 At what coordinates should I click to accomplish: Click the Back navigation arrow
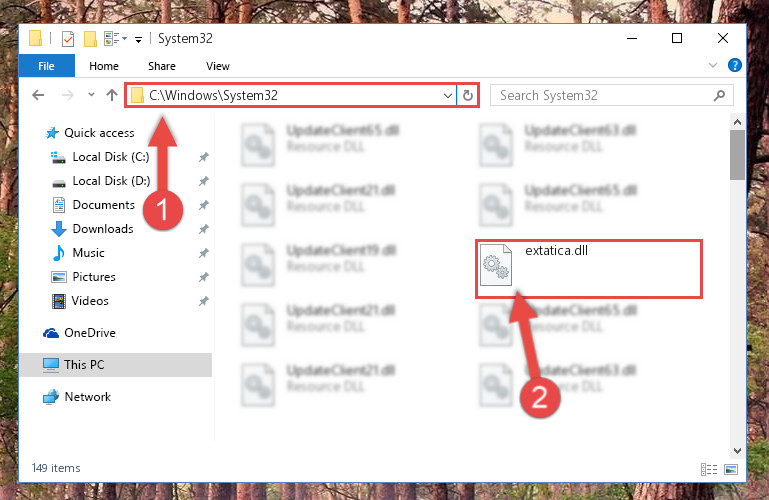(38, 95)
